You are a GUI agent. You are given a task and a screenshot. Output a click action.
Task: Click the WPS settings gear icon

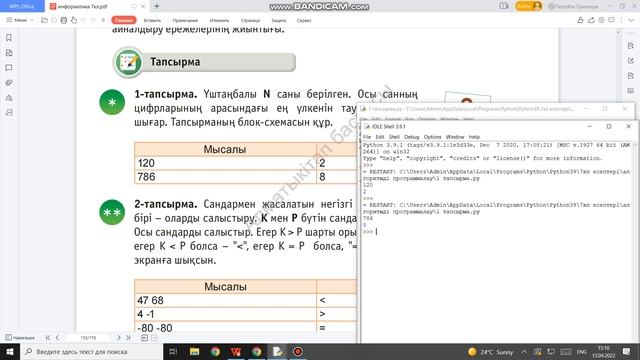[601, 20]
